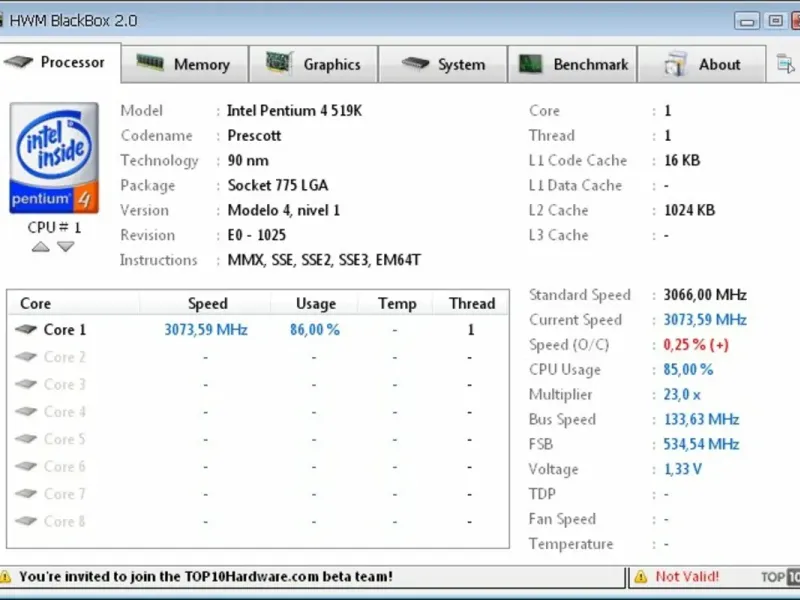
Task: Click the processor chip icon on Processor tab
Action: point(18,62)
